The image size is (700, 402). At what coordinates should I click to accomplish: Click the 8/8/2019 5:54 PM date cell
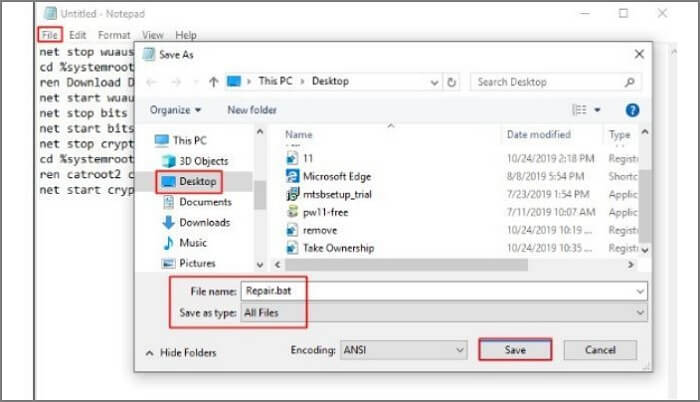[x=545, y=176]
